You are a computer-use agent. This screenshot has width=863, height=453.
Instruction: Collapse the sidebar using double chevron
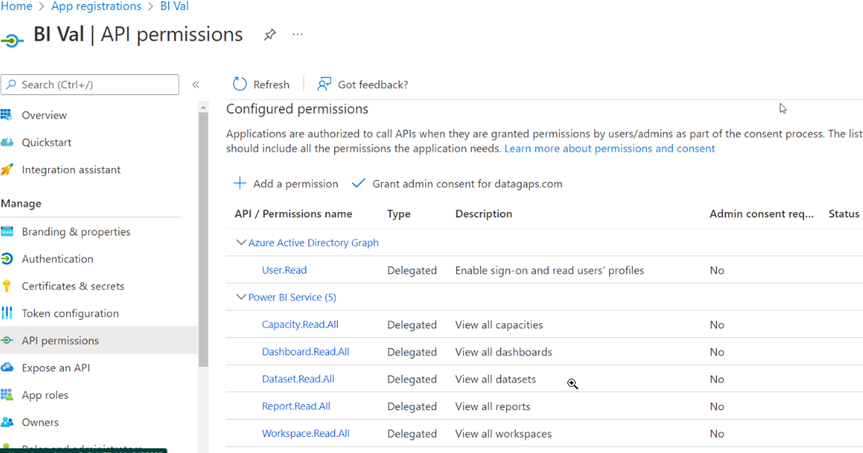pos(196,85)
